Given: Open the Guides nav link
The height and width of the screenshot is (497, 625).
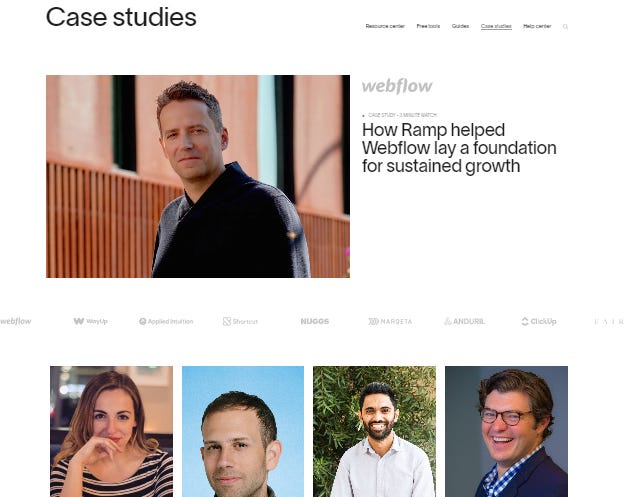Looking at the screenshot, I should click(460, 26).
